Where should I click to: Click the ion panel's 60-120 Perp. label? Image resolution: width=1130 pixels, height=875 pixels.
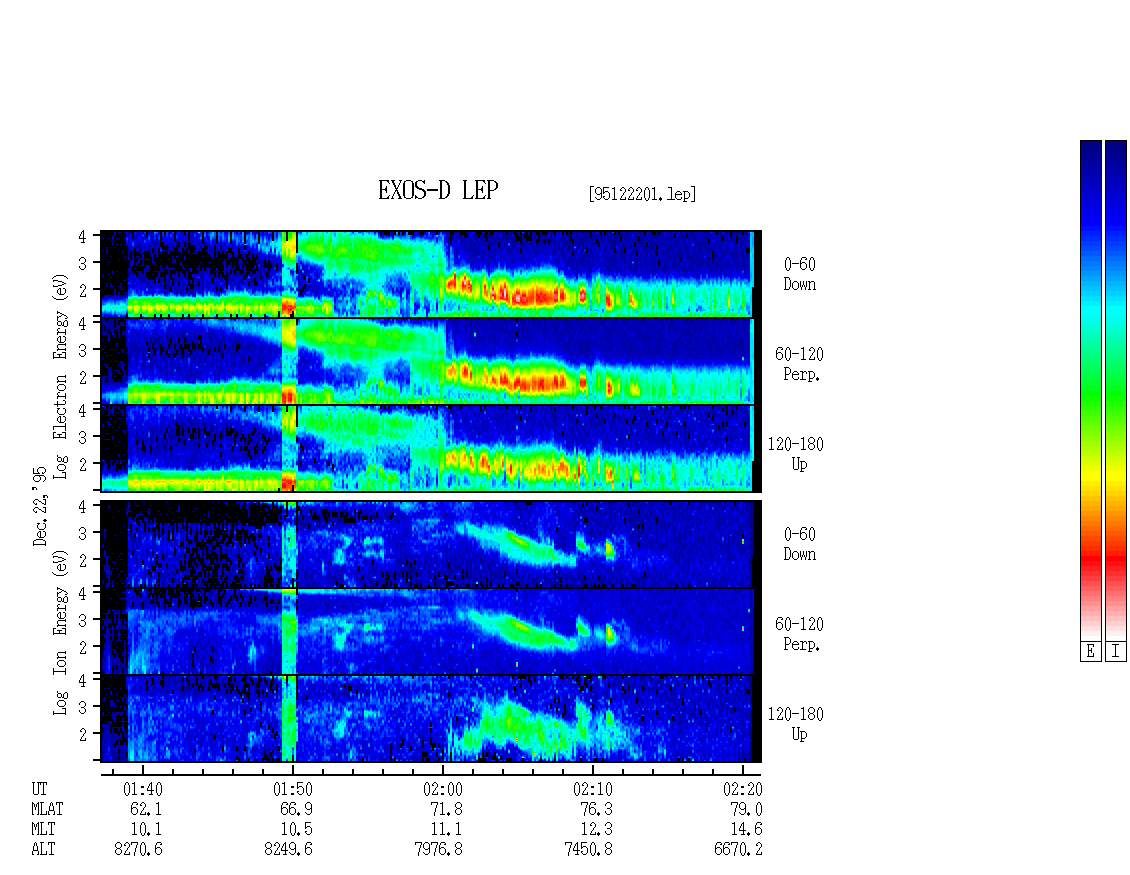tap(798, 634)
